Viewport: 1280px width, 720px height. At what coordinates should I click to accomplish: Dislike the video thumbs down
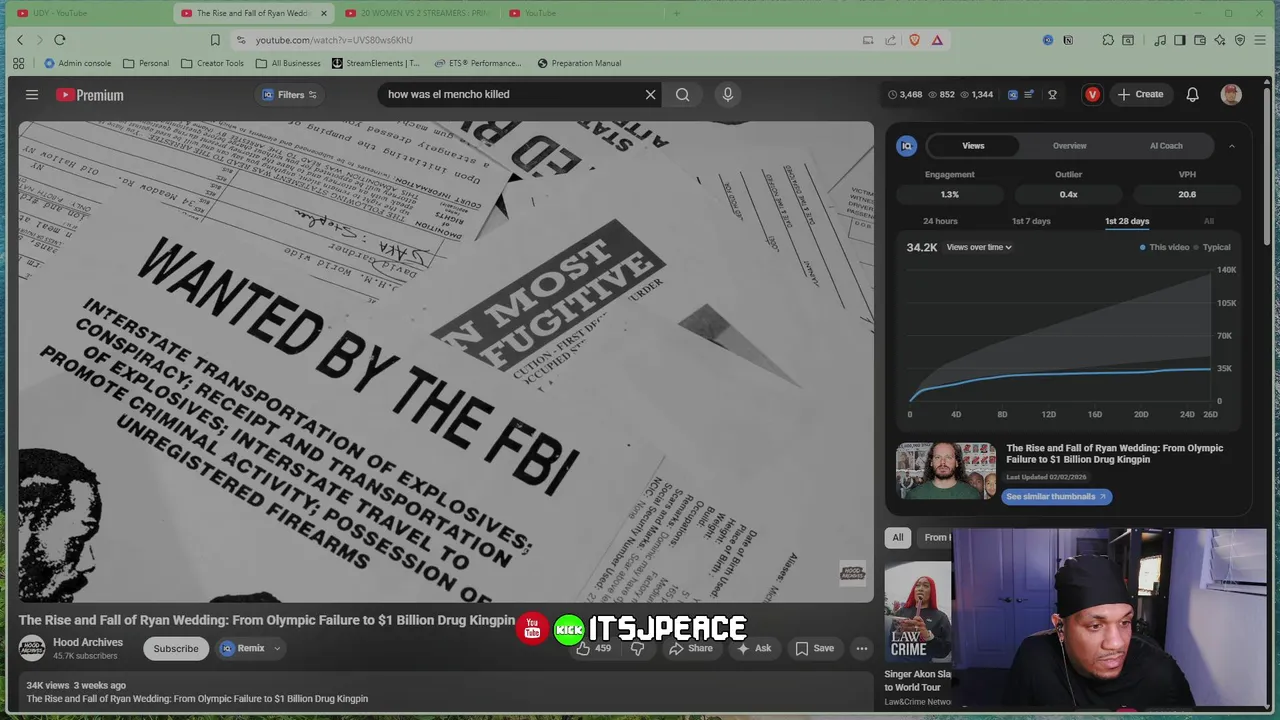coord(637,648)
